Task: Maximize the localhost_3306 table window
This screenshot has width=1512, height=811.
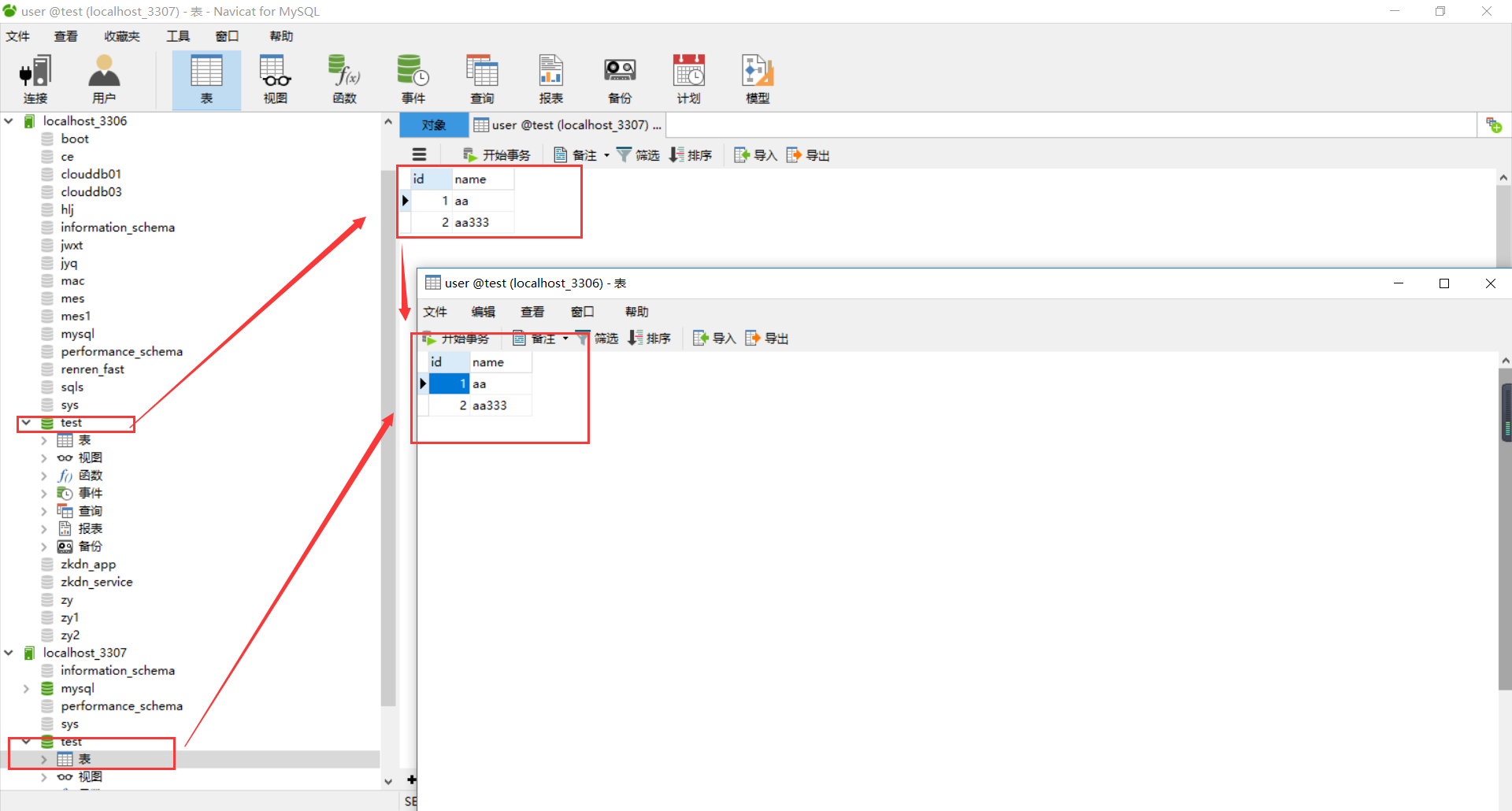Action: coord(1444,283)
